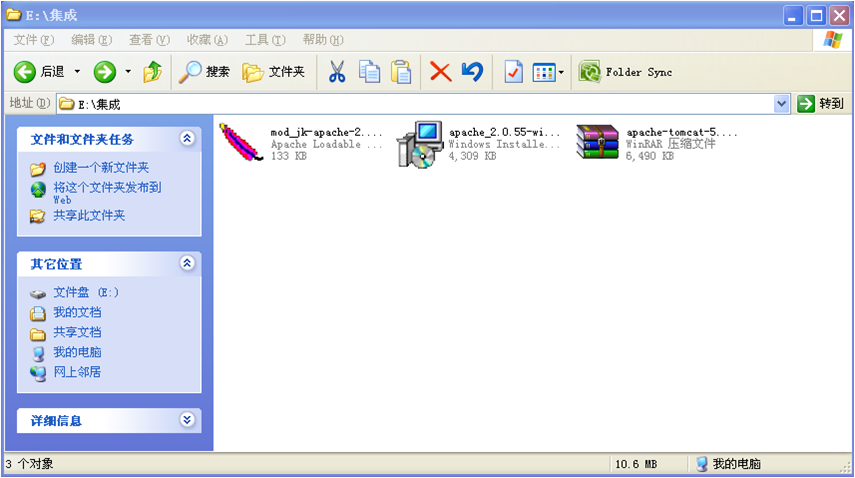Open the Back history dropdown arrow
This screenshot has width=855, height=478.
pyautogui.click(x=77, y=71)
